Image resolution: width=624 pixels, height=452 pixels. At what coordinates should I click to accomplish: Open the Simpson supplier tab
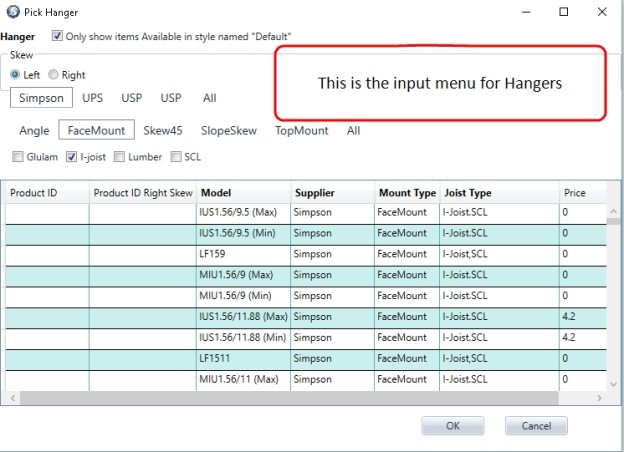[x=43, y=98]
